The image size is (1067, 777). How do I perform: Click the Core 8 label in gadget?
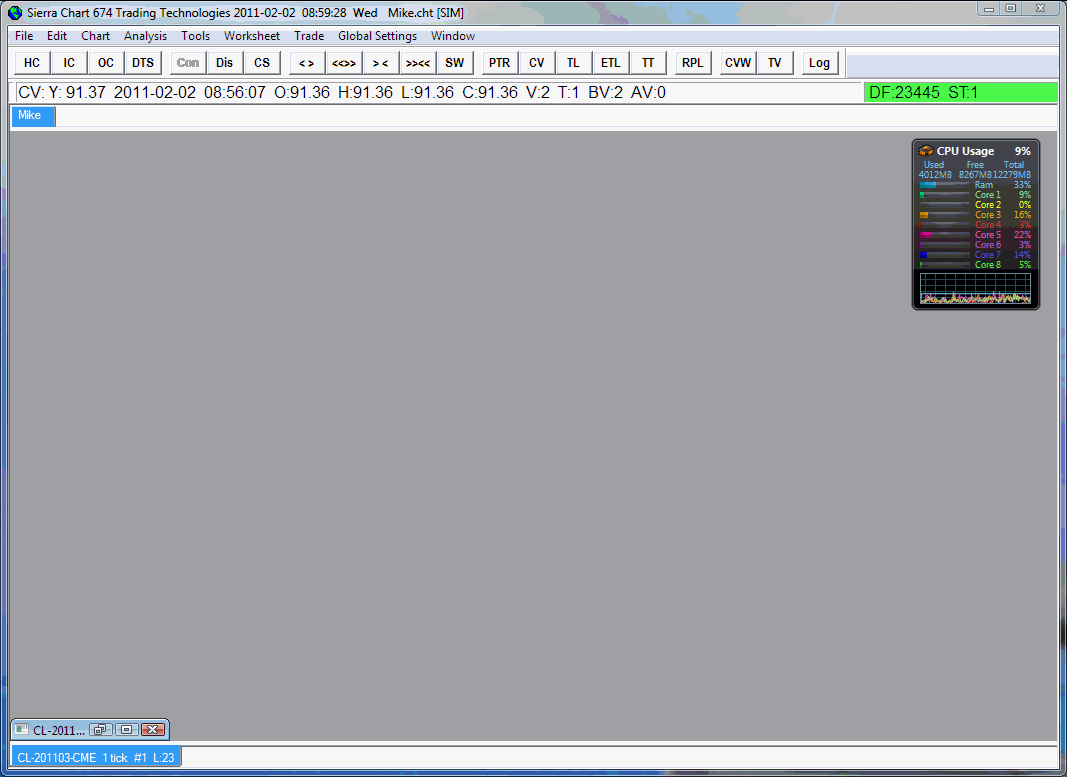(987, 265)
